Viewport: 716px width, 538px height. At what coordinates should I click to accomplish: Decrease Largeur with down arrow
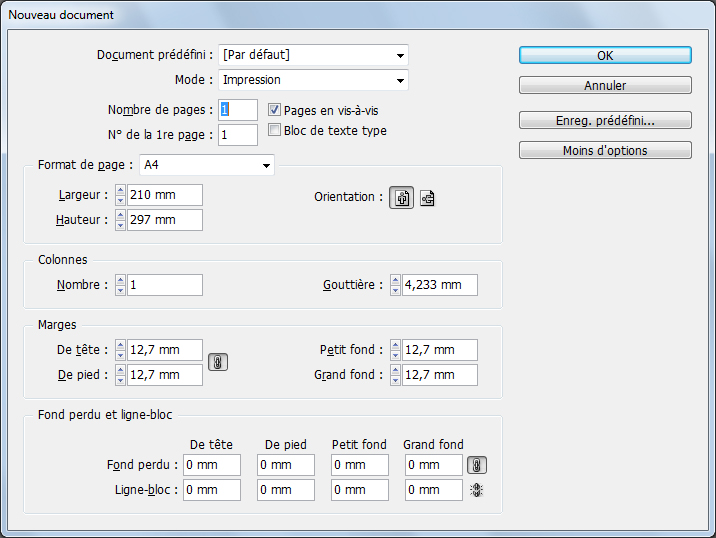[x=120, y=200]
